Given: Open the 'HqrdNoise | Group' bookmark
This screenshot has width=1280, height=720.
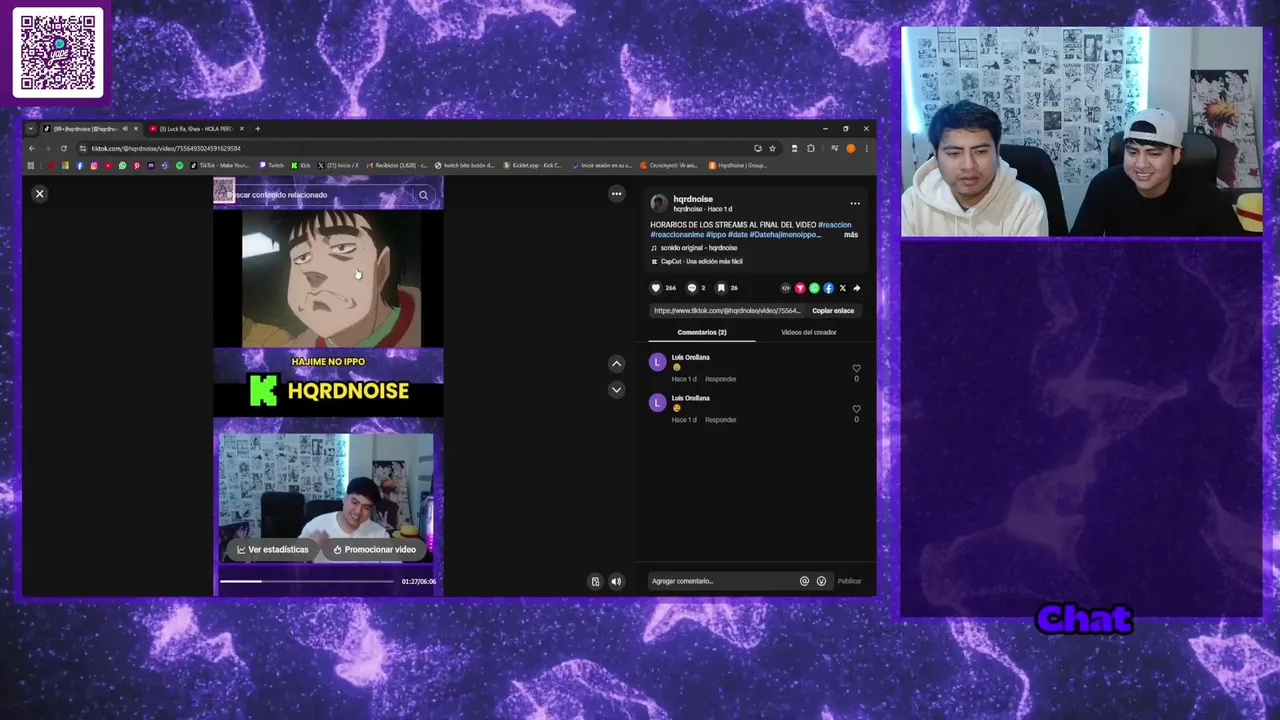Looking at the screenshot, I should pos(738,165).
